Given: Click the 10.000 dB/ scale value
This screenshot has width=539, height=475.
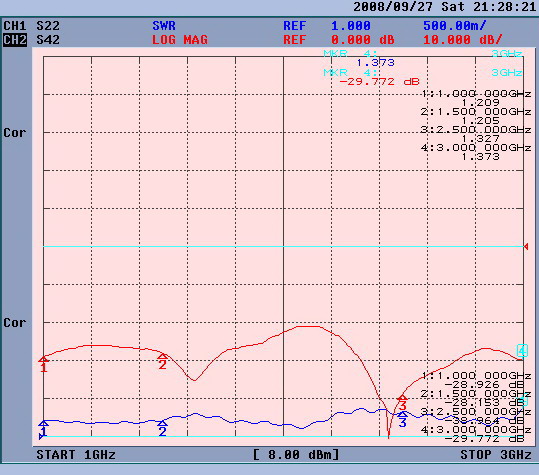Looking at the screenshot, I should click(x=463, y=40).
